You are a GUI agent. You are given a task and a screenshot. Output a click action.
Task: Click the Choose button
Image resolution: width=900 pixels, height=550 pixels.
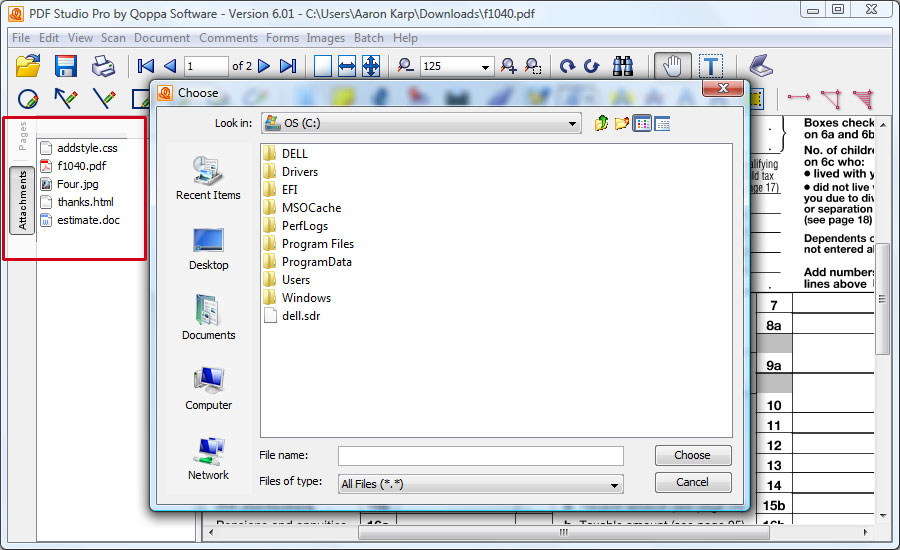click(x=693, y=455)
